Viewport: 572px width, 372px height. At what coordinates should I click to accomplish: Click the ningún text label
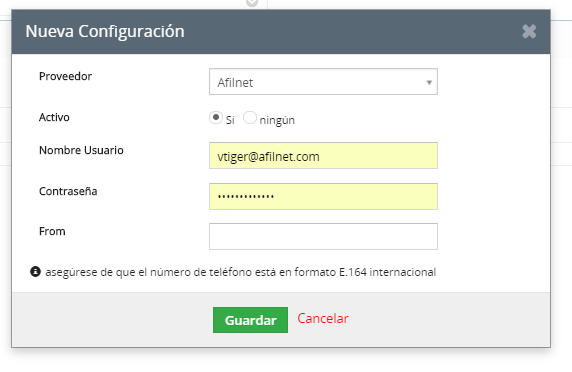[277, 120]
